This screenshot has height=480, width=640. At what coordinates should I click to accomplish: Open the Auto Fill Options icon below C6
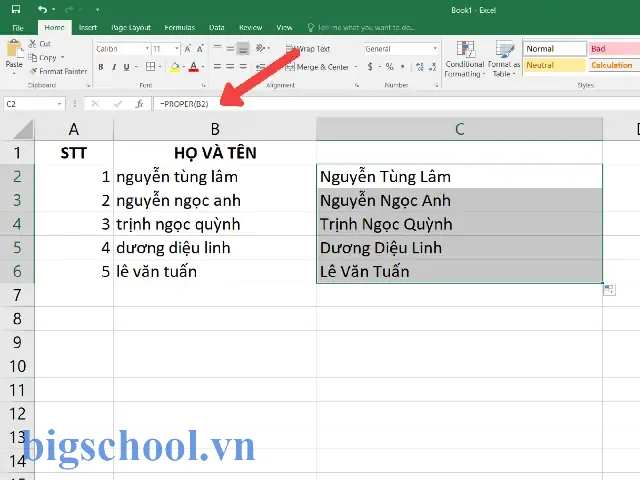pyautogui.click(x=609, y=290)
